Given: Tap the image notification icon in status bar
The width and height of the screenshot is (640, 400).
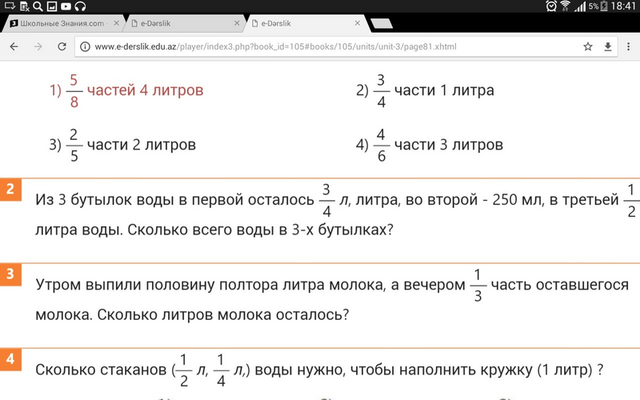Looking at the screenshot, I should 52,6.
